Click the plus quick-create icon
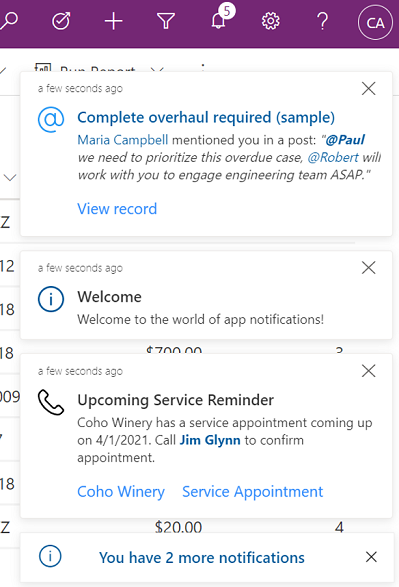 (113, 21)
